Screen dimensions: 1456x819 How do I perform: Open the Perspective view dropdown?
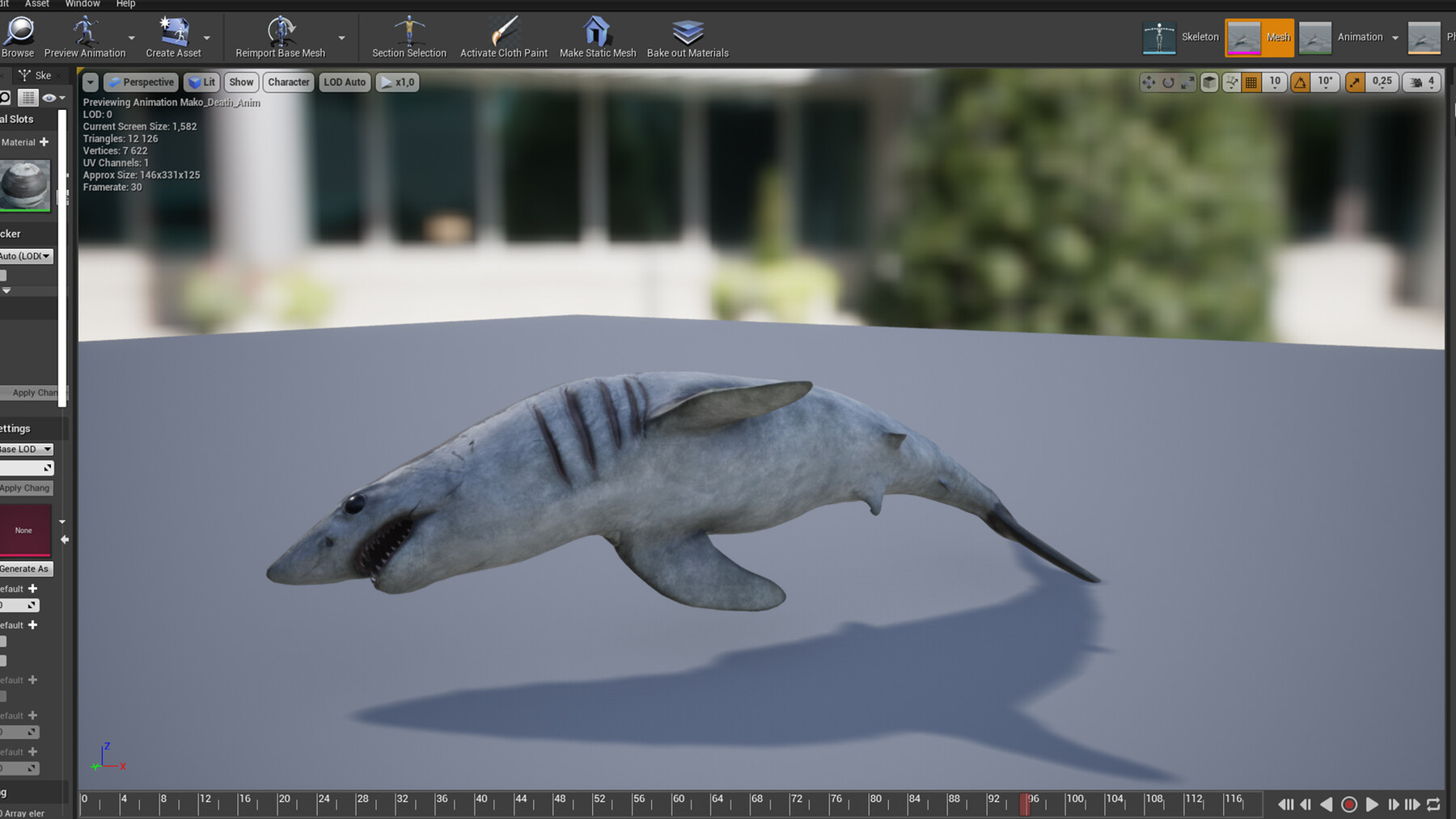point(140,82)
